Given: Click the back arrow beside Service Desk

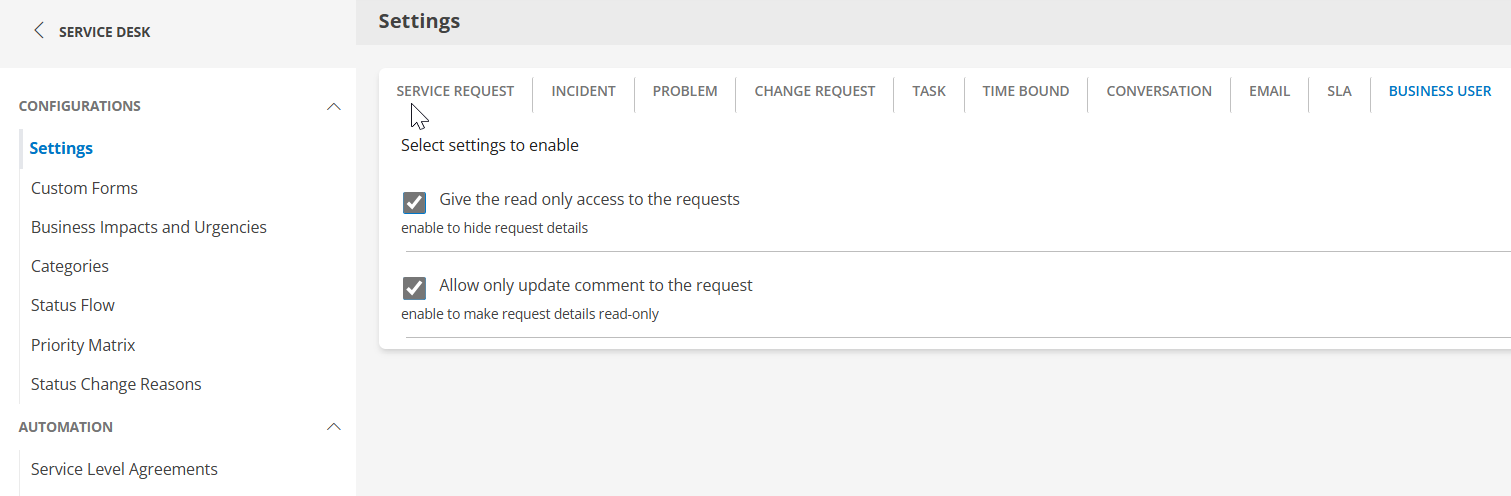Looking at the screenshot, I should [39, 31].
